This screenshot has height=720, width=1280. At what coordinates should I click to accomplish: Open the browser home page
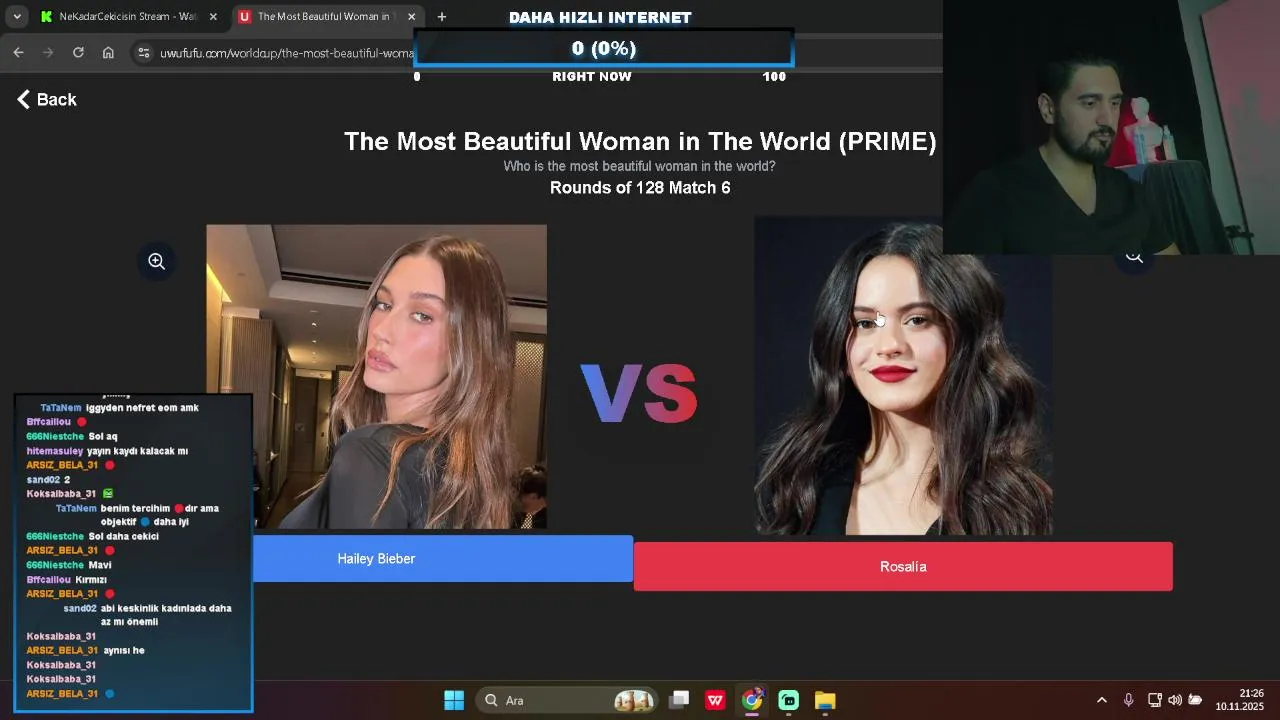(x=108, y=53)
